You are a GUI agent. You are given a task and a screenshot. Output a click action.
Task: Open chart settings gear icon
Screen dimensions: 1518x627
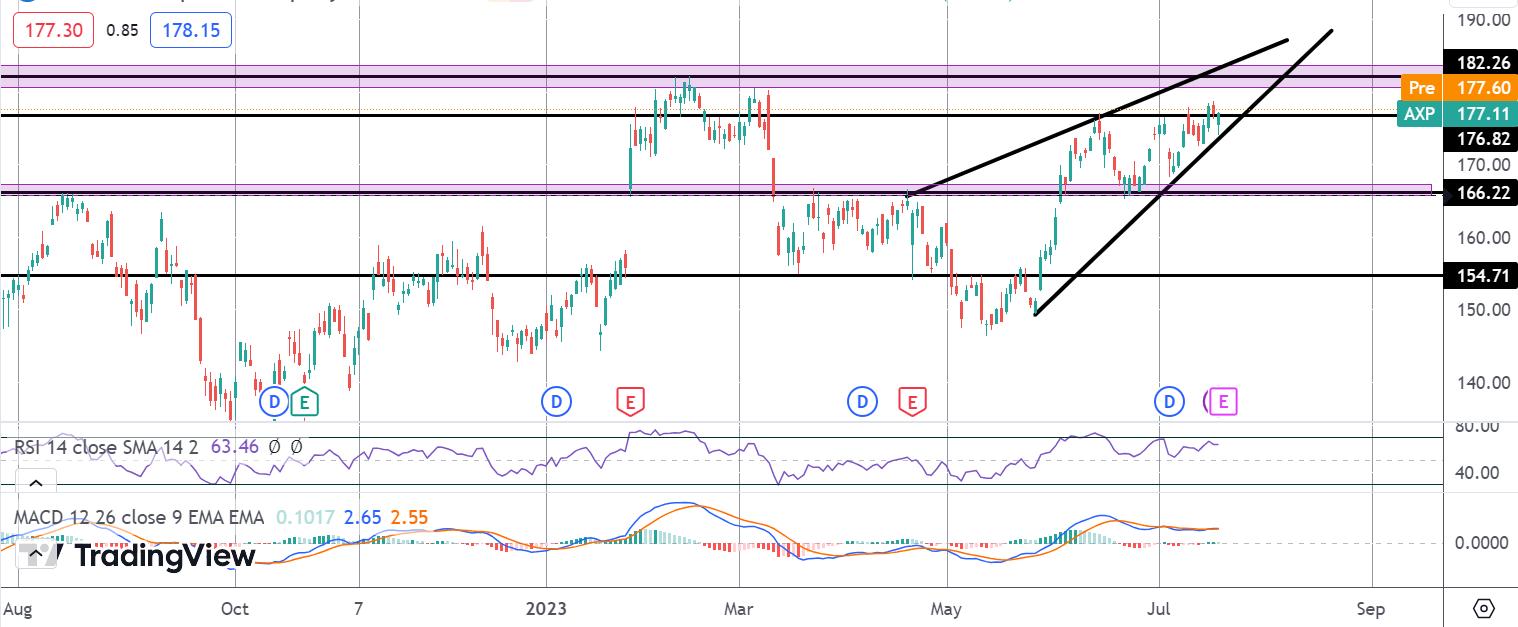point(1483,608)
